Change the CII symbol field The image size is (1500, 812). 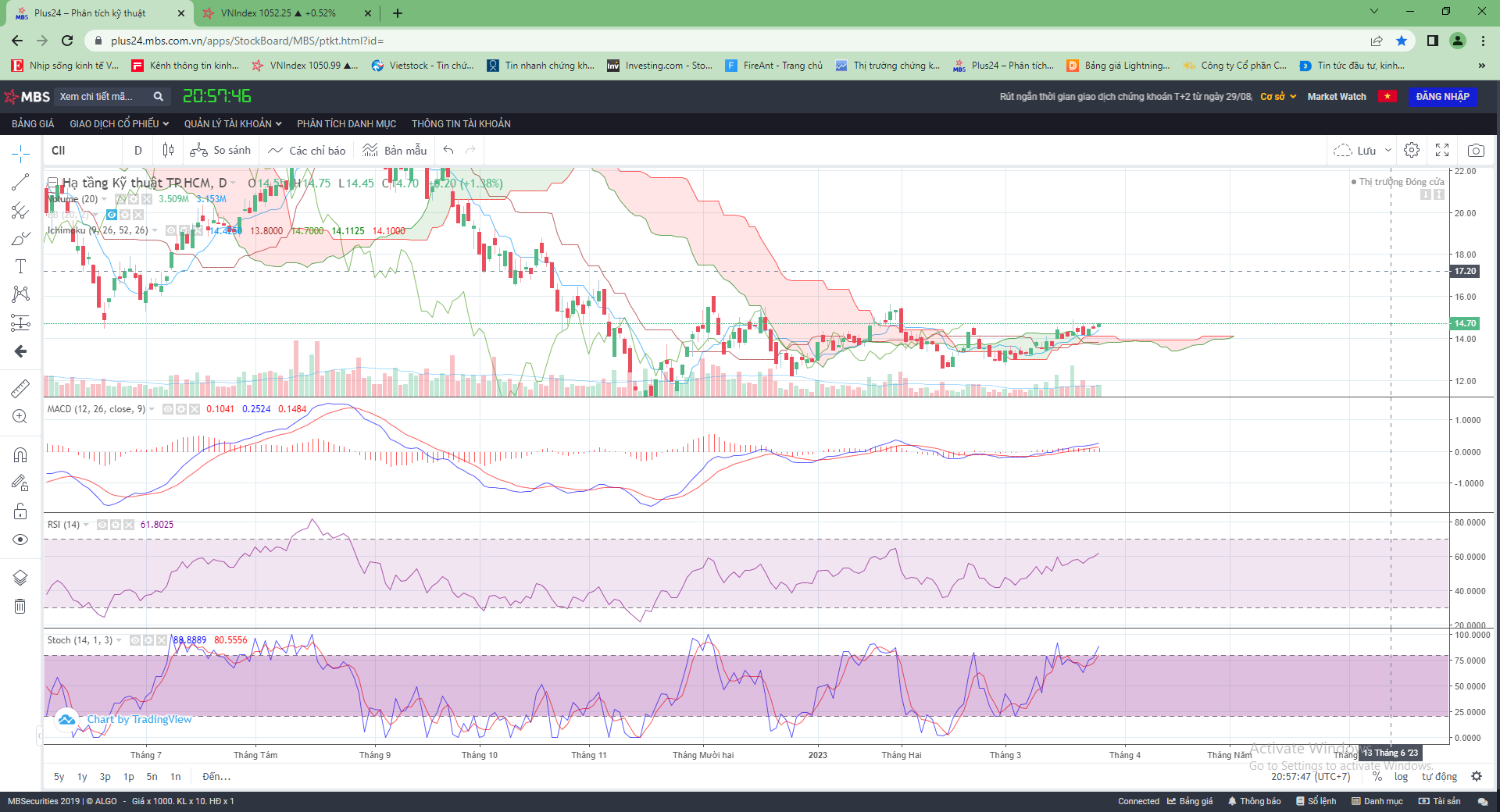82,150
